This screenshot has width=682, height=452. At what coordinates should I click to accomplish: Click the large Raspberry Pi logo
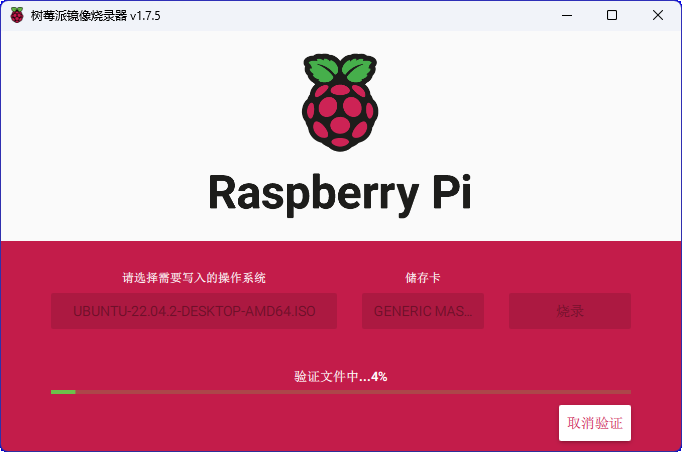(340, 102)
